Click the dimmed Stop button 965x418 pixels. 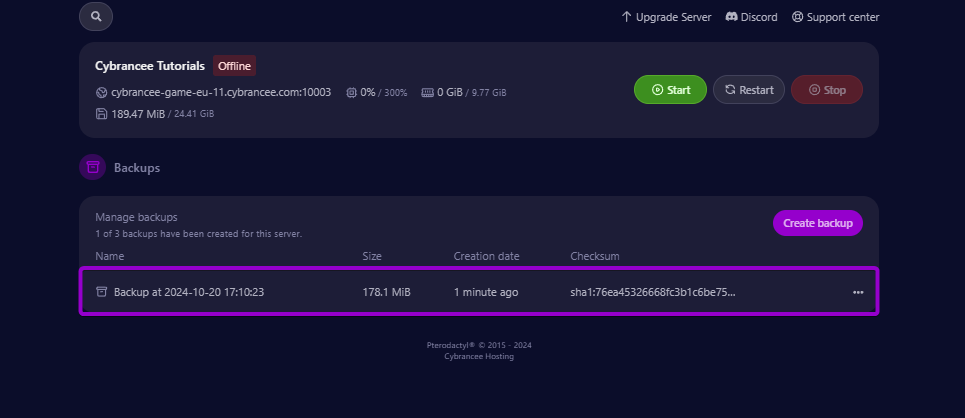(827, 90)
